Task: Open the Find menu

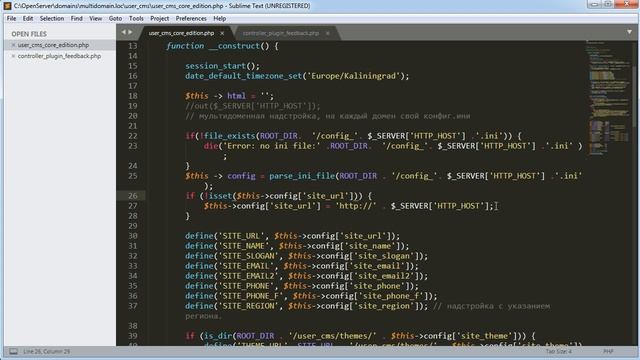Action: (76, 18)
